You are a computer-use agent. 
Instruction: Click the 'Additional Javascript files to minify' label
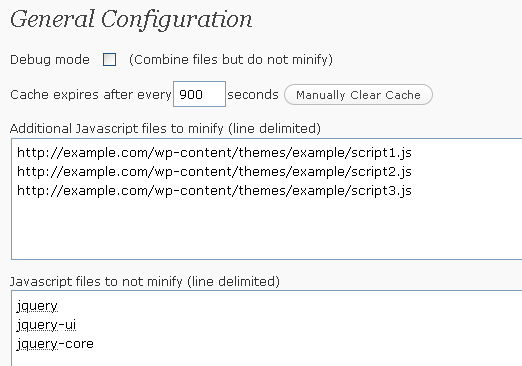165,128
